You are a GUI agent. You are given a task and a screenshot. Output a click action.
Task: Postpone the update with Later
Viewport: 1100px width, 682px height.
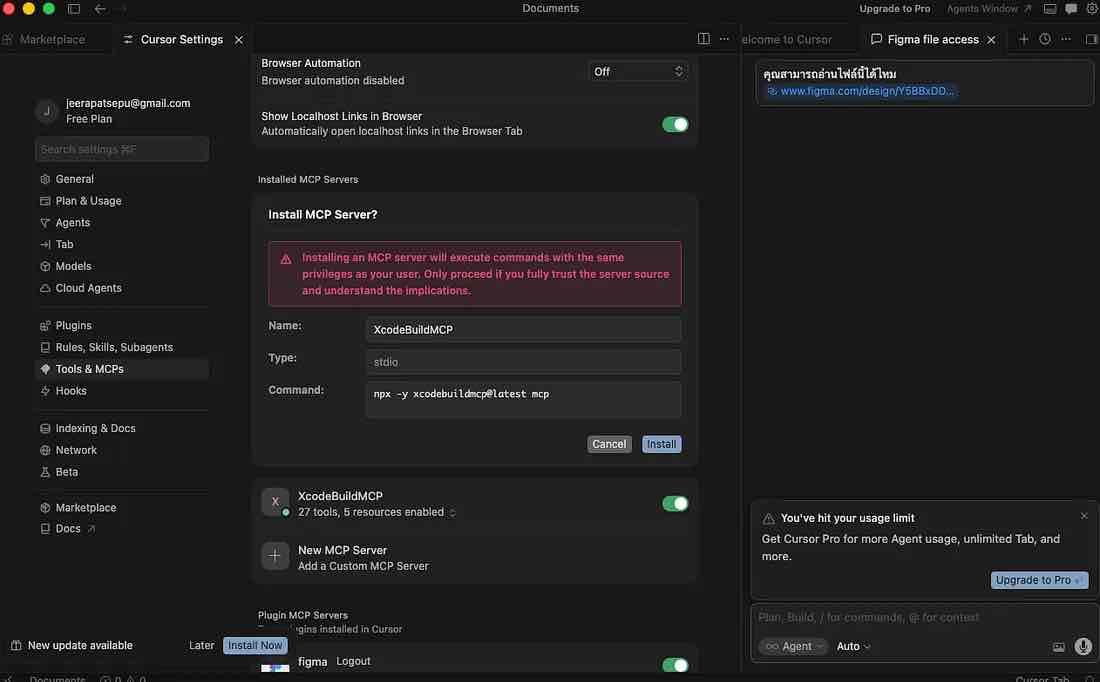pyautogui.click(x=201, y=646)
